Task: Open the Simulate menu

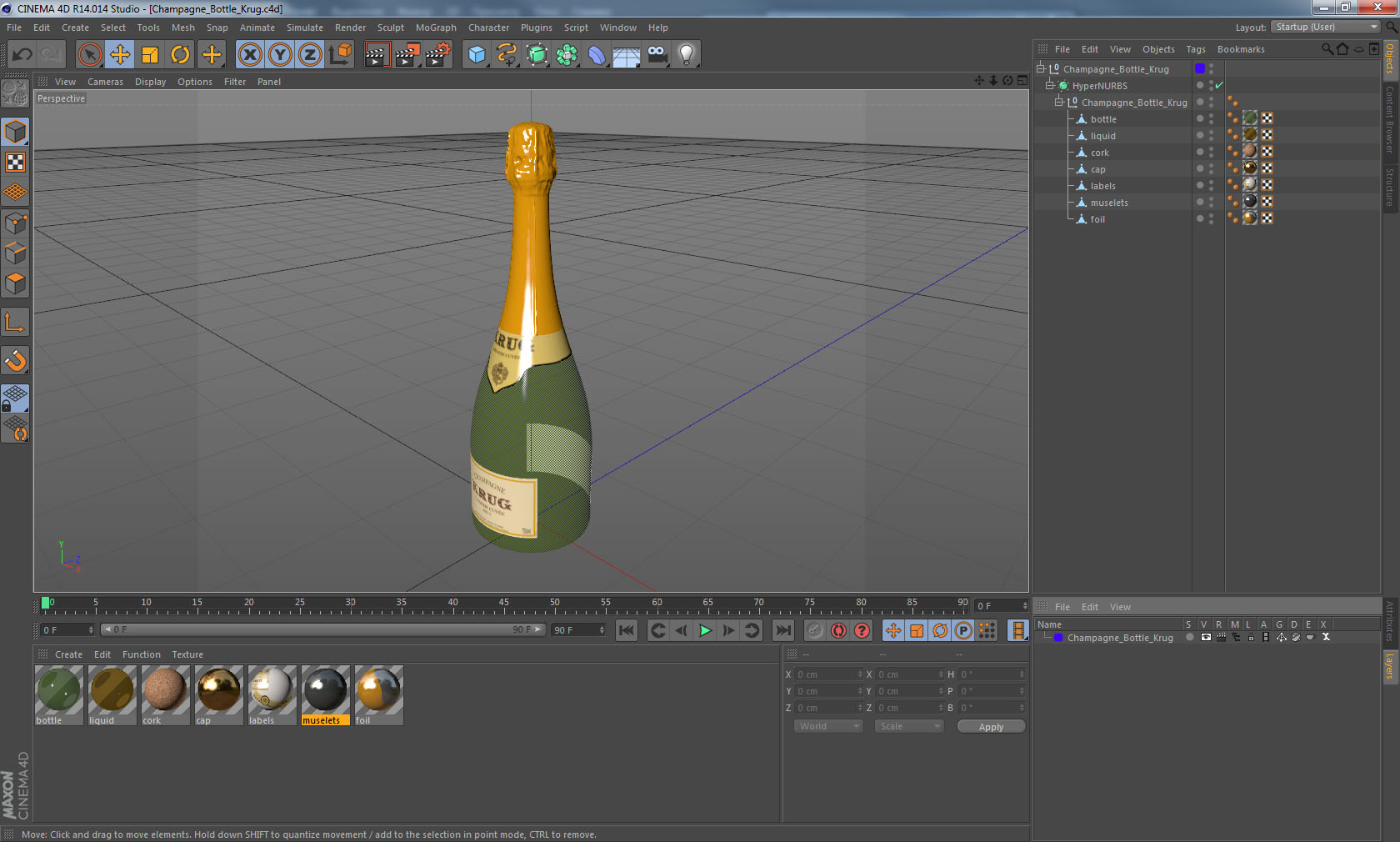Action: [305, 28]
